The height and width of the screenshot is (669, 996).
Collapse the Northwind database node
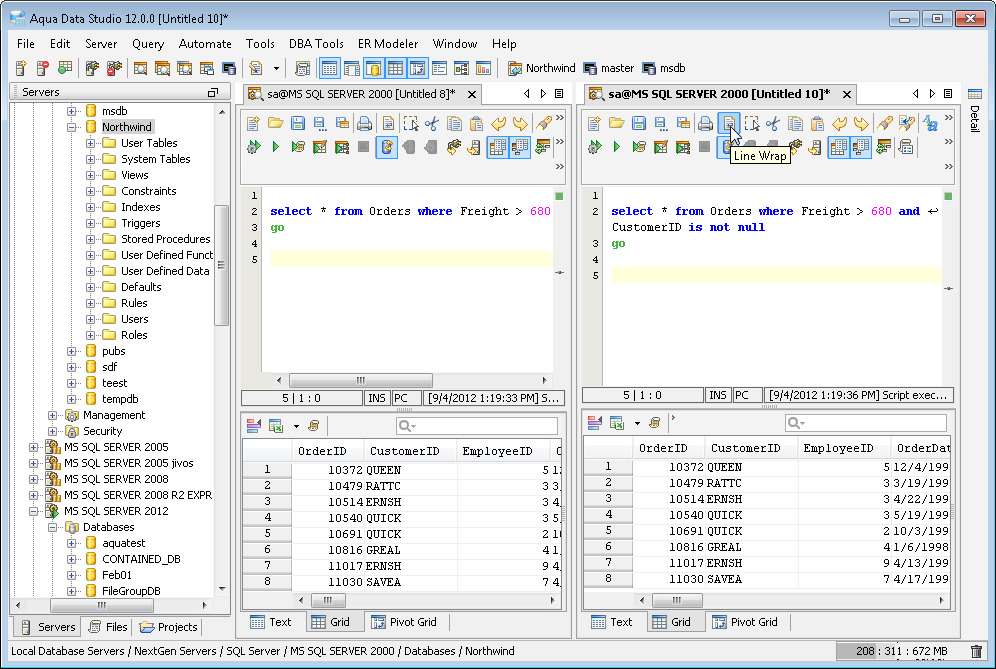click(x=72, y=127)
